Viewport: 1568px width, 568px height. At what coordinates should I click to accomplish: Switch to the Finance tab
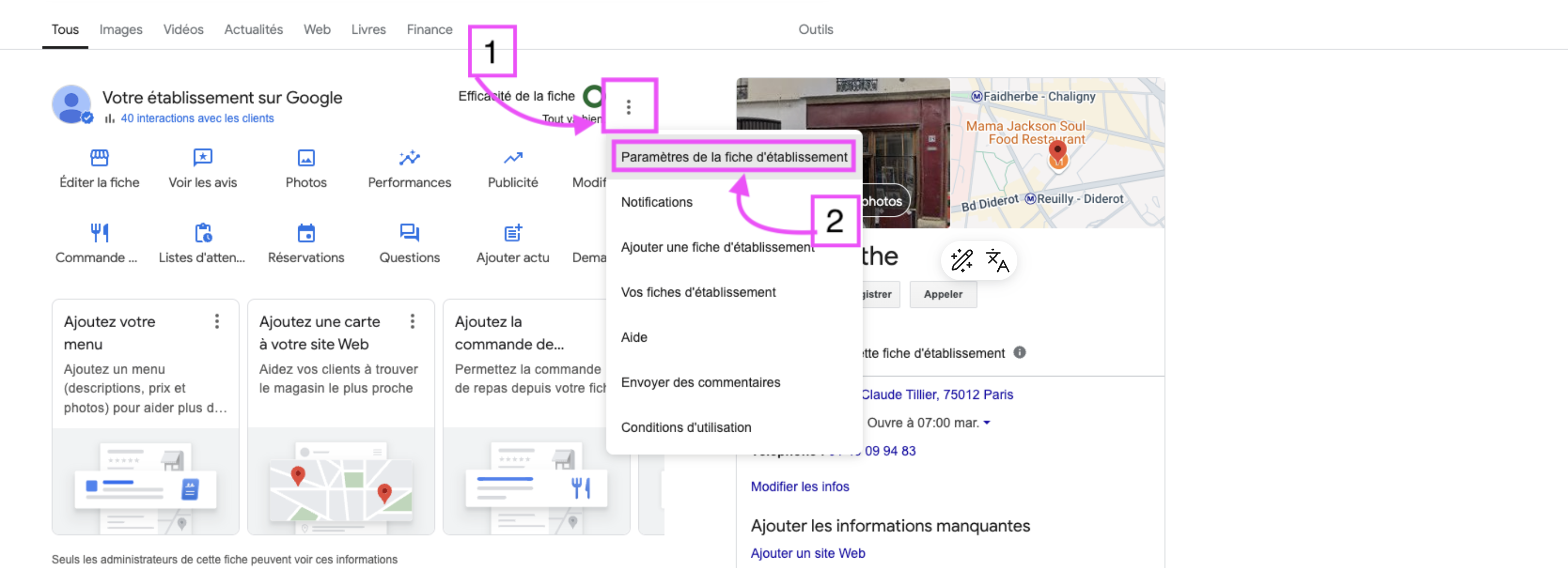(x=429, y=29)
